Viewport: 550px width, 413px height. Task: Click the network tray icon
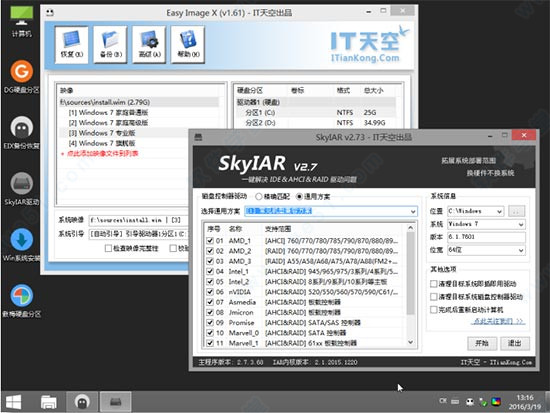click(x=483, y=402)
